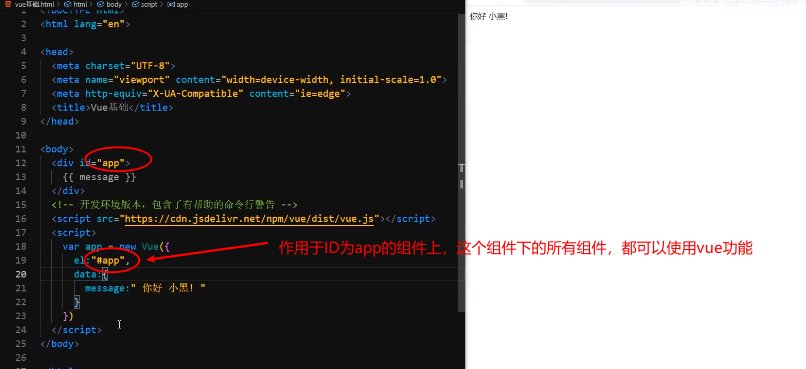Click the {{ message }} template expression

[99, 176]
